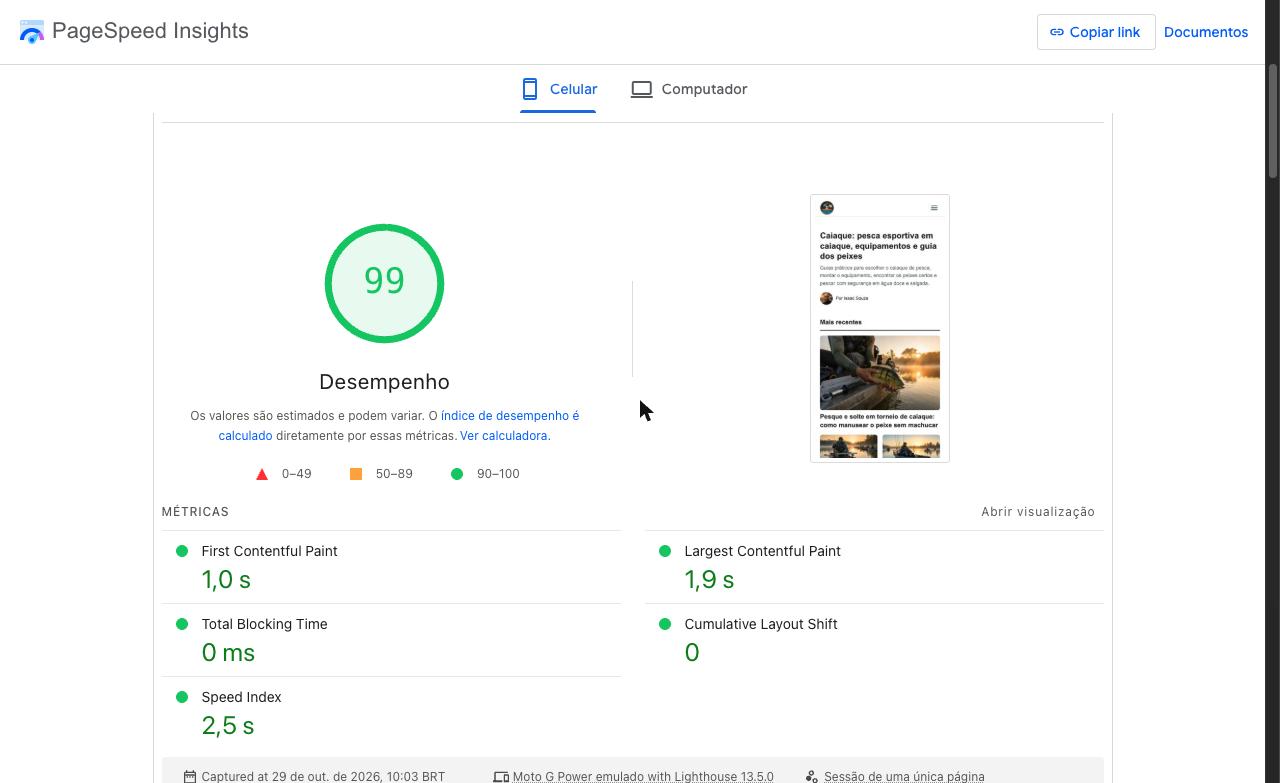Click the mobile page screenshot thumbnail

pyautogui.click(x=880, y=328)
